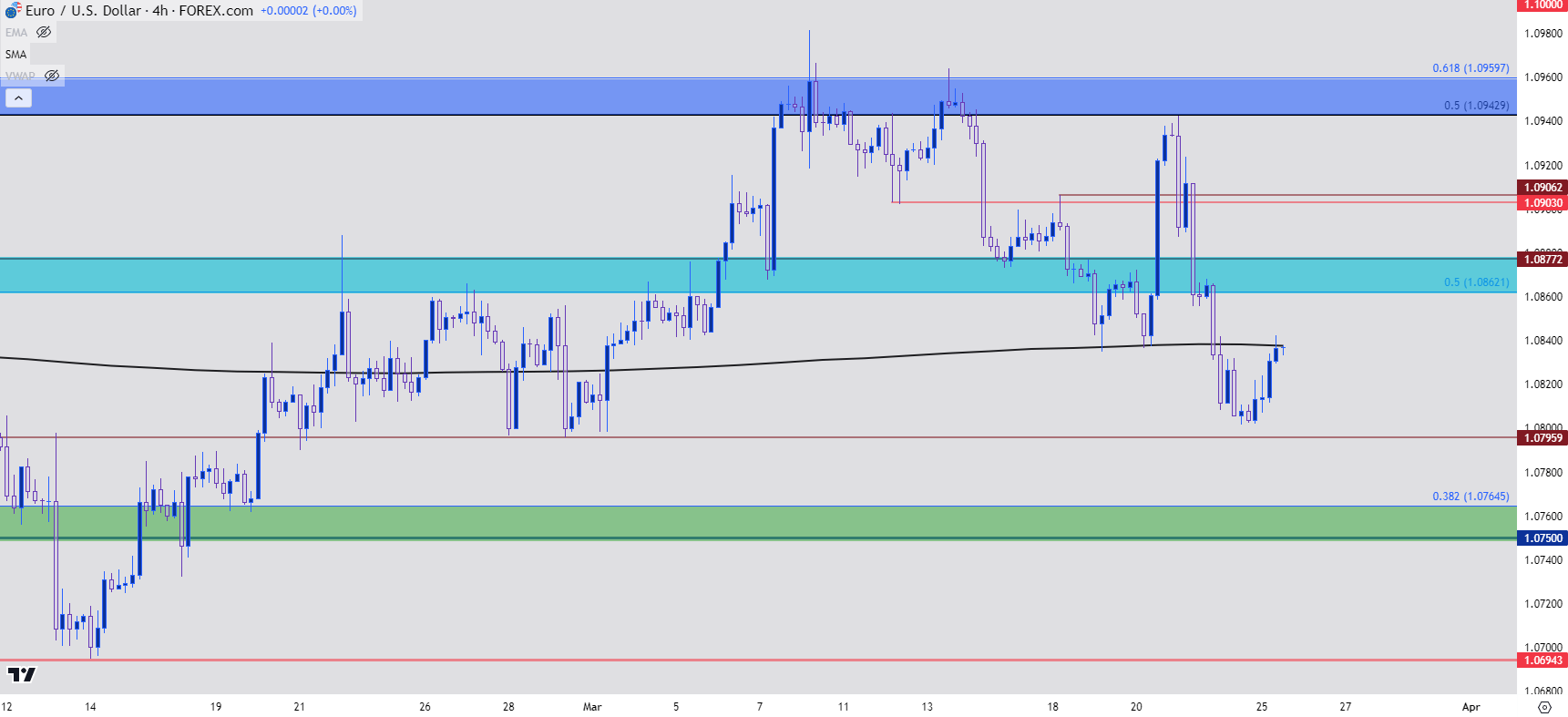Select the SMA indicator label
Viewport: 1568px width, 717px height.
[15, 55]
